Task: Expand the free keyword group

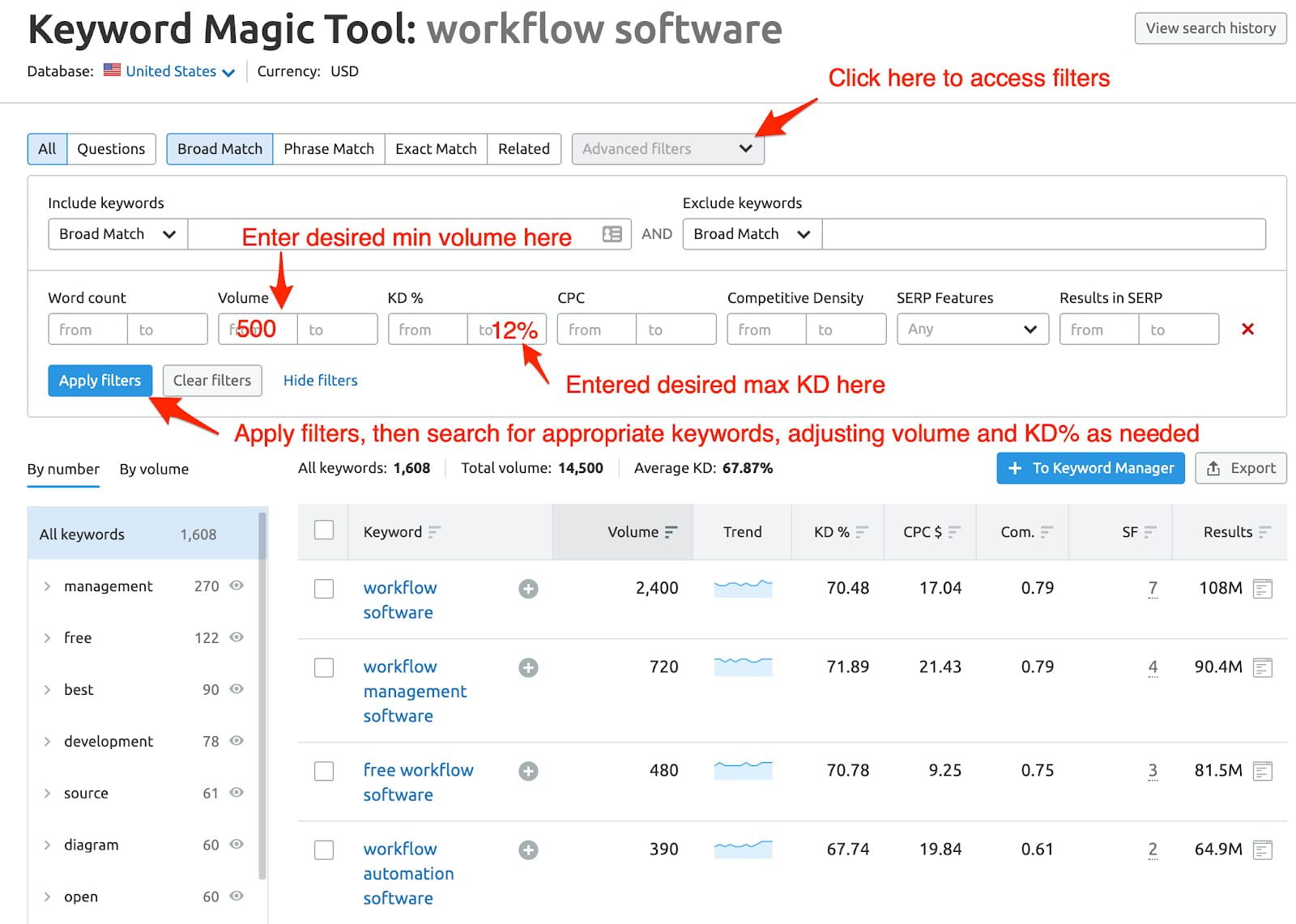Action: (x=47, y=638)
